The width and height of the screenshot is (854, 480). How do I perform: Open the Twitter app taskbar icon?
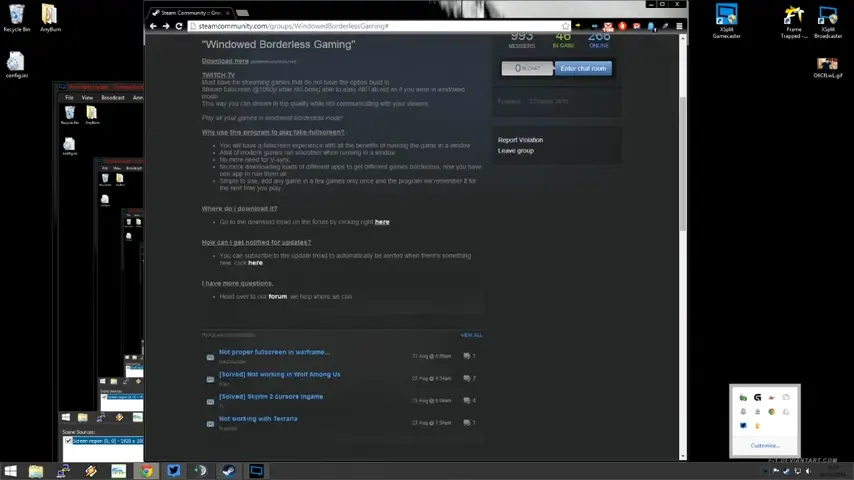click(174, 471)
